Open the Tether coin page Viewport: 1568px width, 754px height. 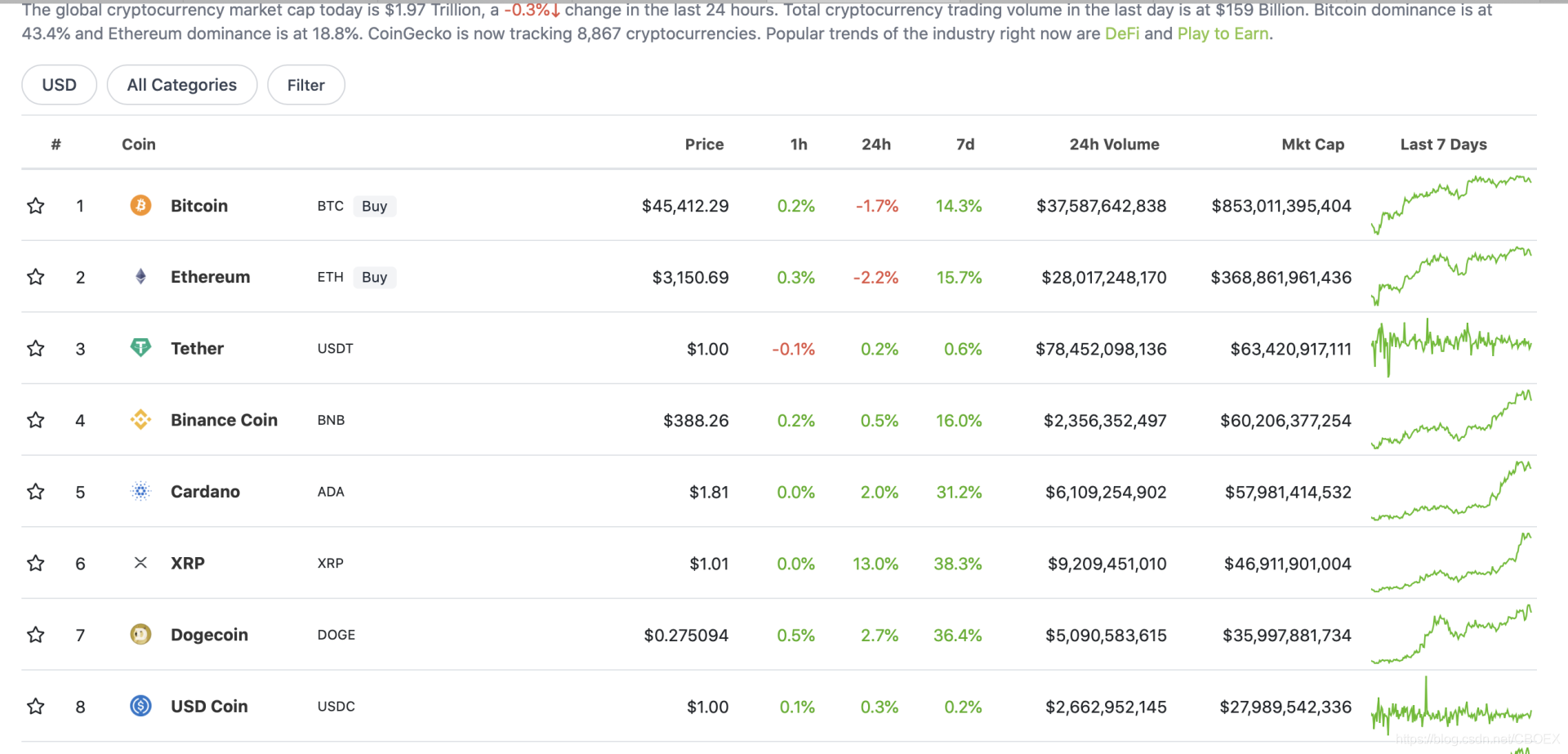(197, 349)
